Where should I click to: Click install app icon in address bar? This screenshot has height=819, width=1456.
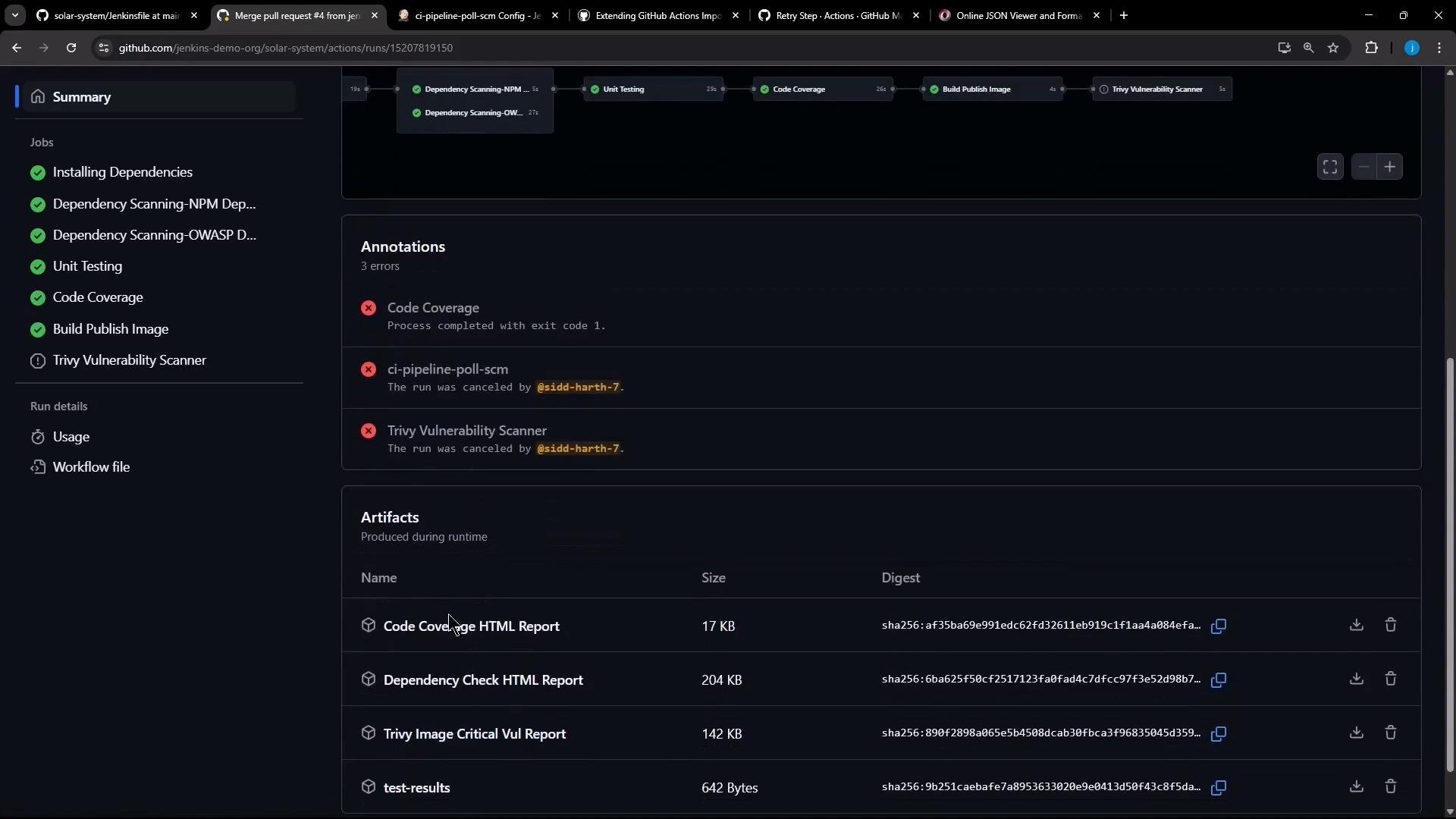click(x=1284, y=48)
